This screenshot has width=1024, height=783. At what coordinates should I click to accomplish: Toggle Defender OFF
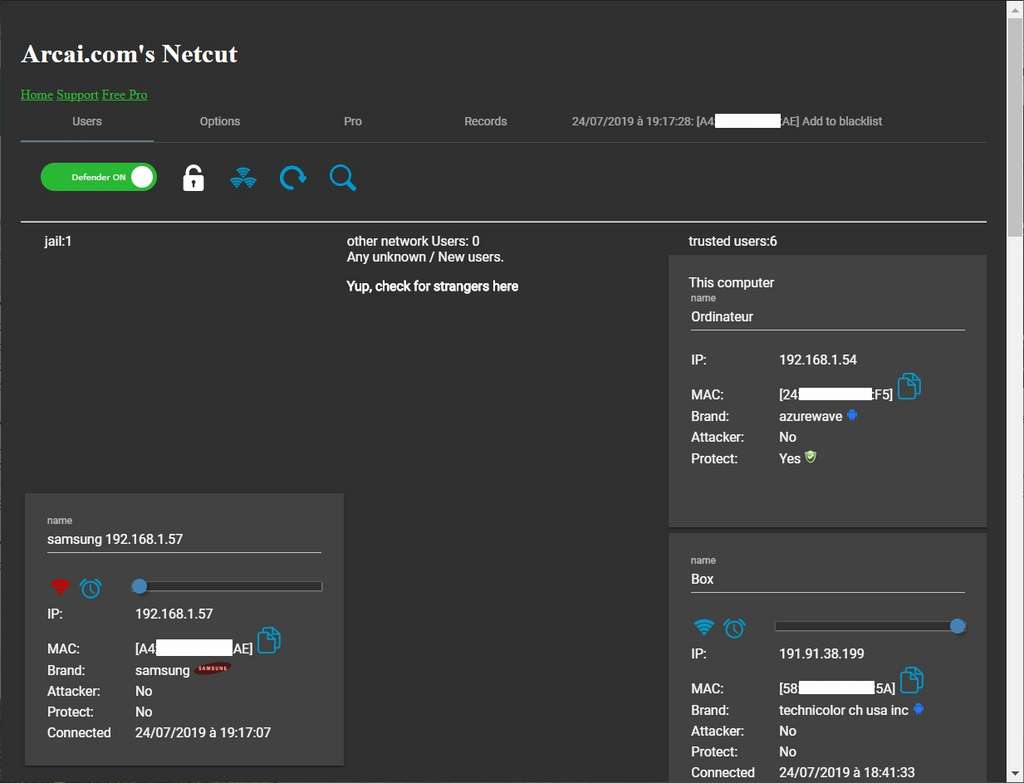(98, 177)
